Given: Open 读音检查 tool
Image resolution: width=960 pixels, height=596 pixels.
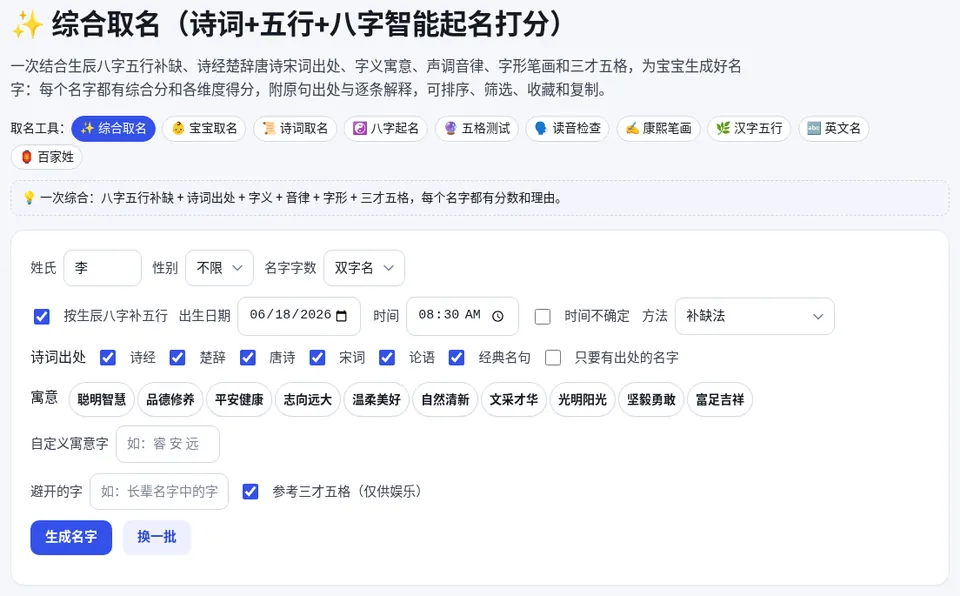Looking at the screenshot, I should click(568, 128).
